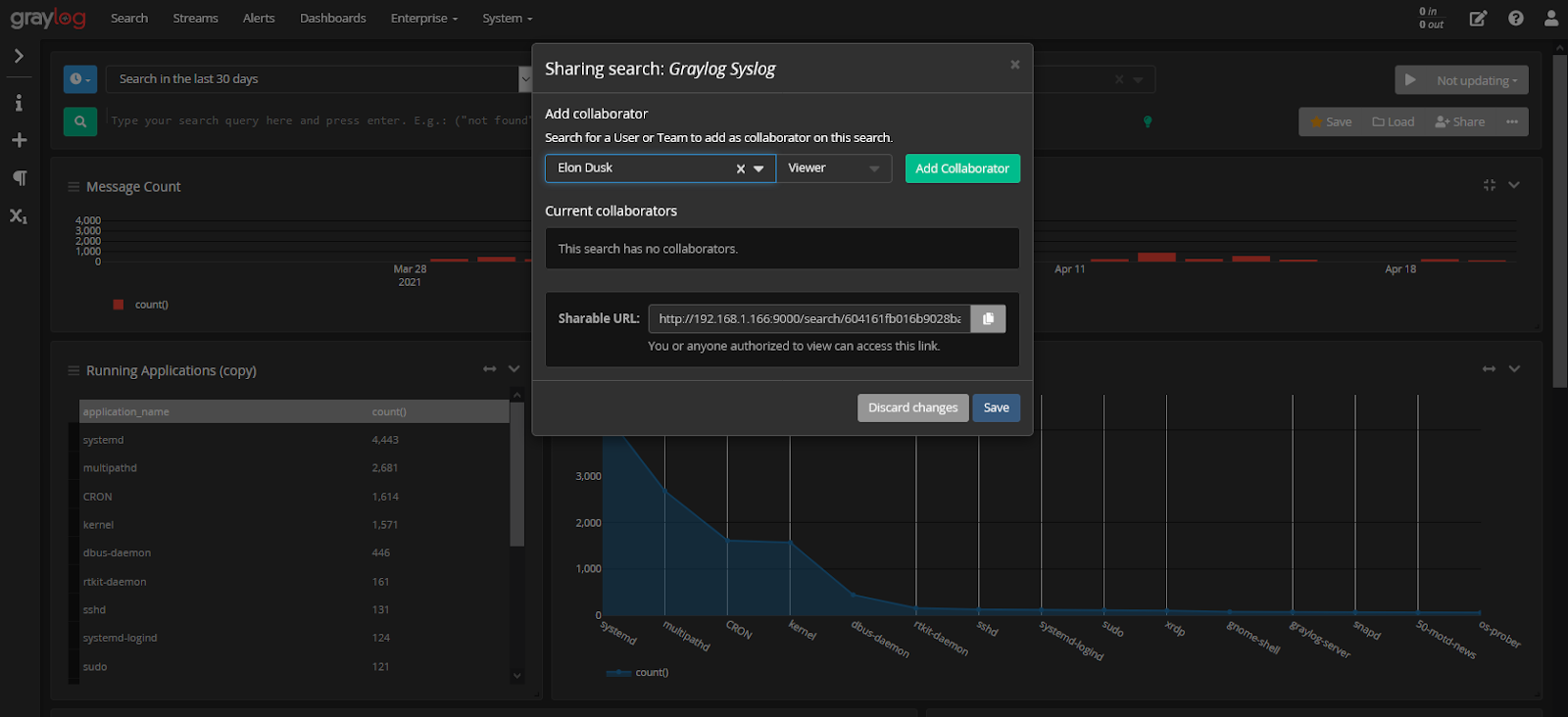This screenshot has height=717, width=1568.
Task: Select the sudo table row
Action: click(x=294, y=666)
